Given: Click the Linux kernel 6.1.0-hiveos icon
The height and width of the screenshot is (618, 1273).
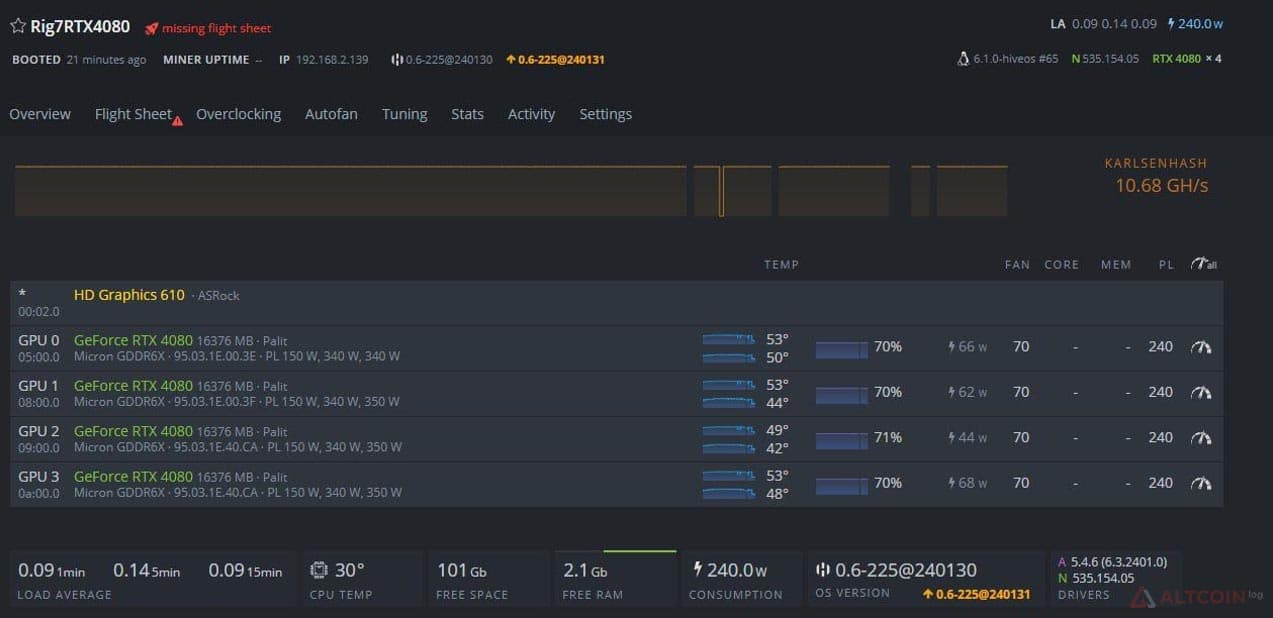Looking at the screenshot, I should (x=962, y=58).
